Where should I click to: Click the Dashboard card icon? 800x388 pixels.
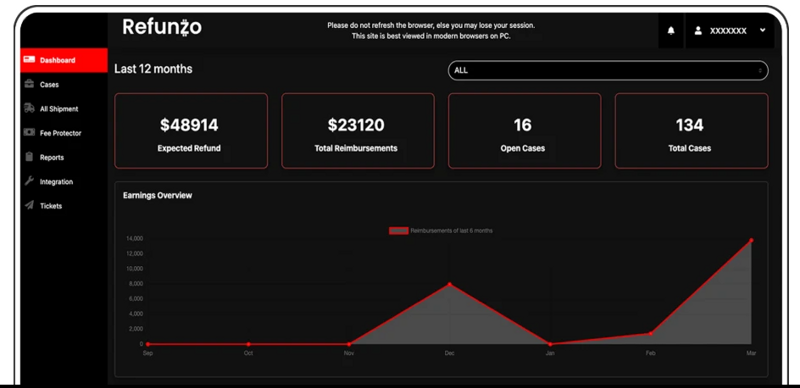(30, 60)
